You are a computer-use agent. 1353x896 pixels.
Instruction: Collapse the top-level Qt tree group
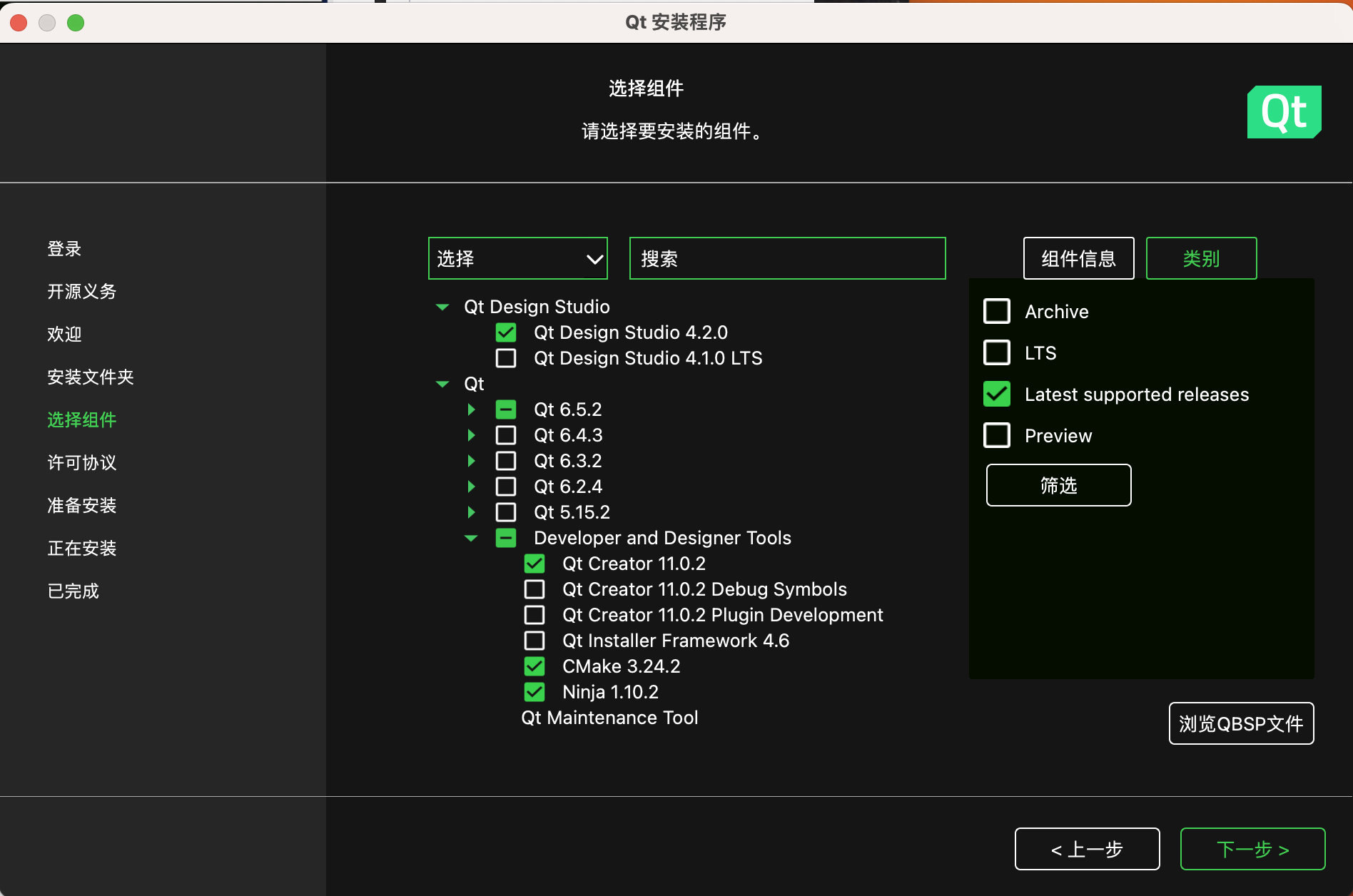coord(442,384)
